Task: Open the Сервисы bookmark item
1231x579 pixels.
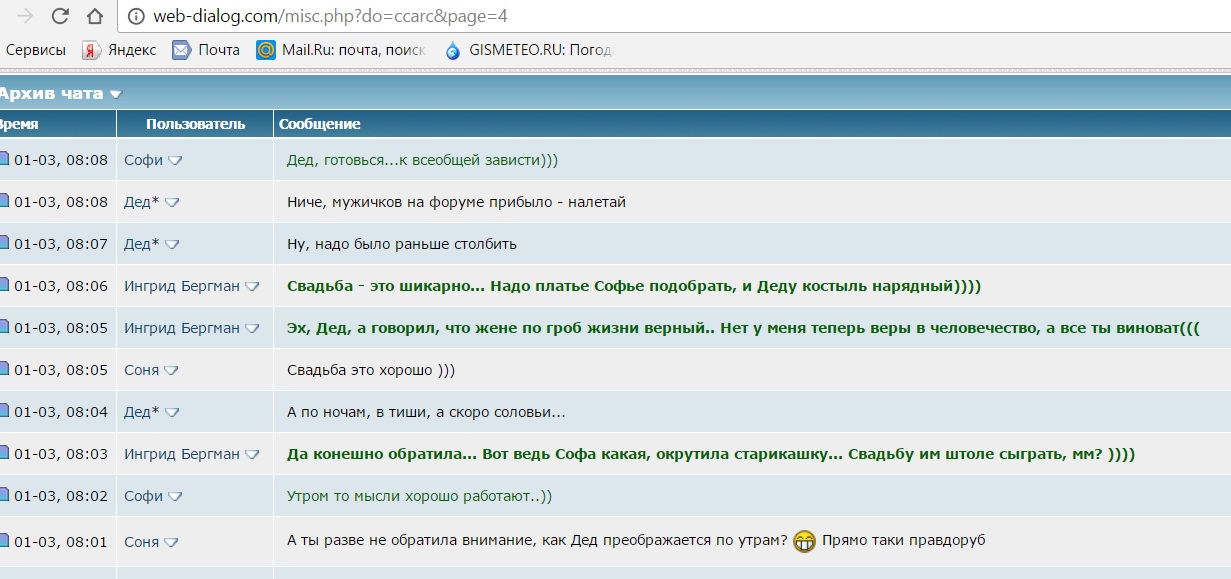Action: [x=35, y=50]
